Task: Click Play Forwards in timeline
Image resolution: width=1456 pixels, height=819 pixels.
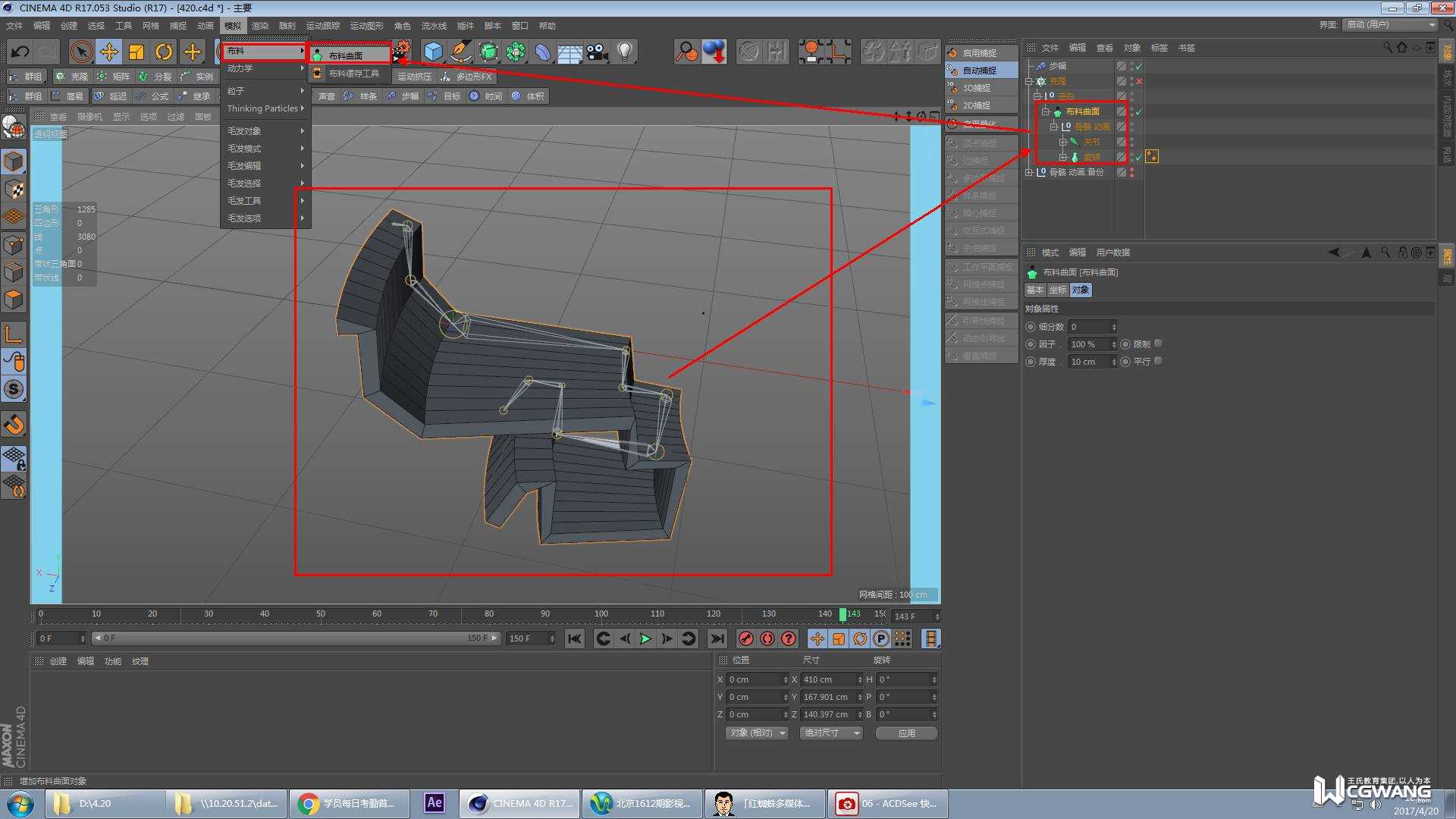Action: 645,639
